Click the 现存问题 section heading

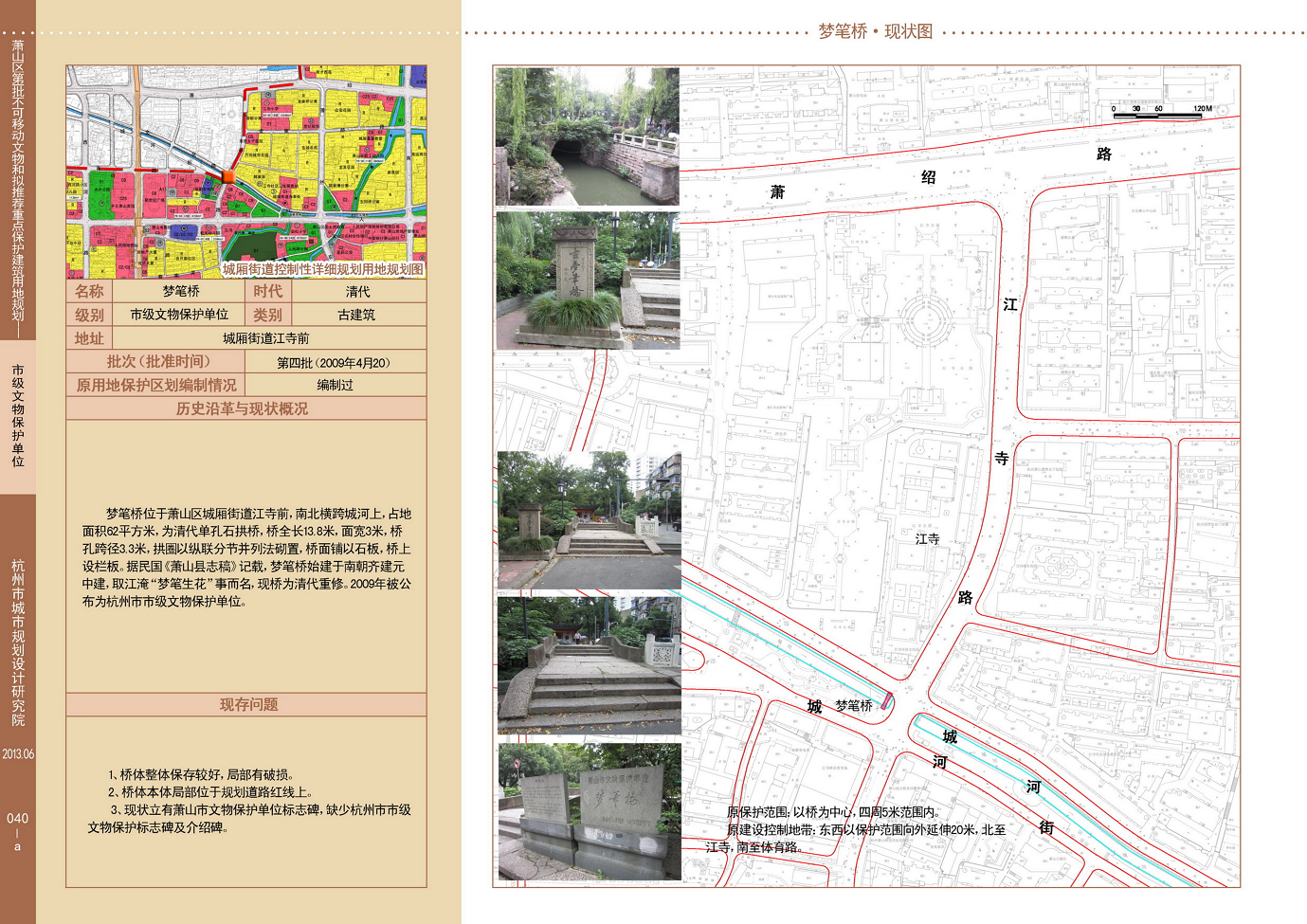(248, 704)
